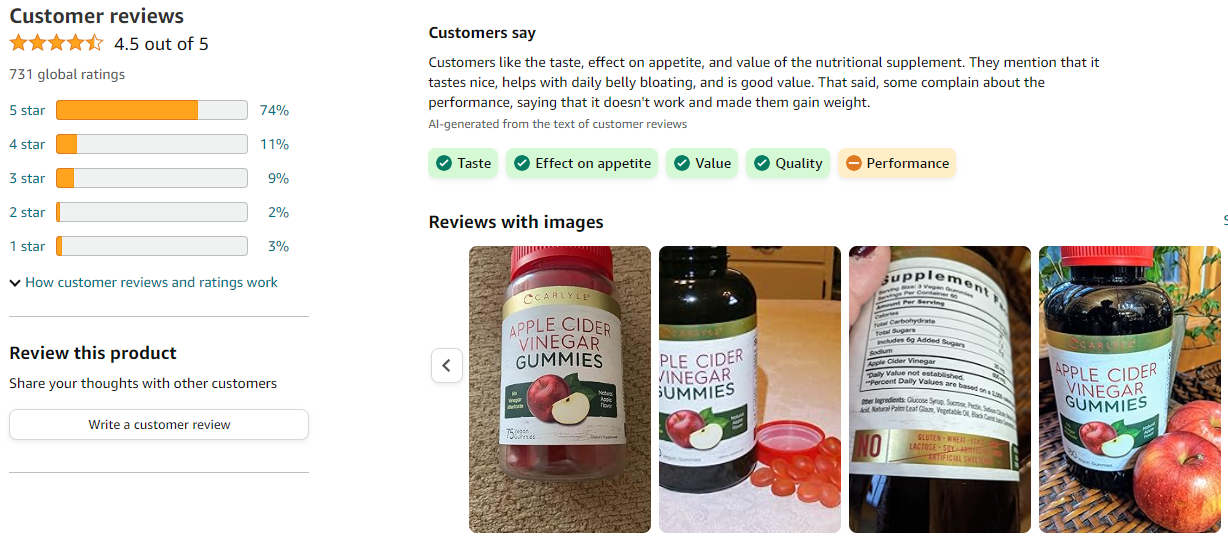This screenshot has width=1228, height=545.
Task: Click the previous arrow in image carousel
Action: tap(447, 365)
